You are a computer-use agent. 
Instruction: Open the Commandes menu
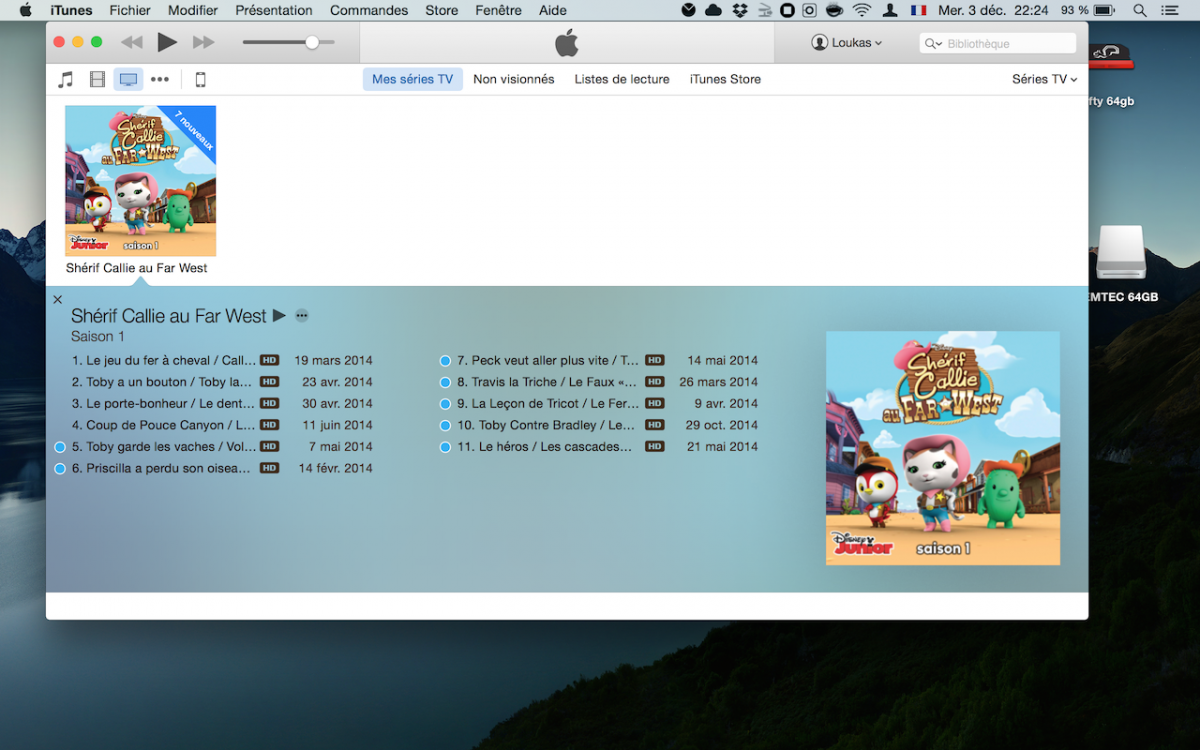369,10
